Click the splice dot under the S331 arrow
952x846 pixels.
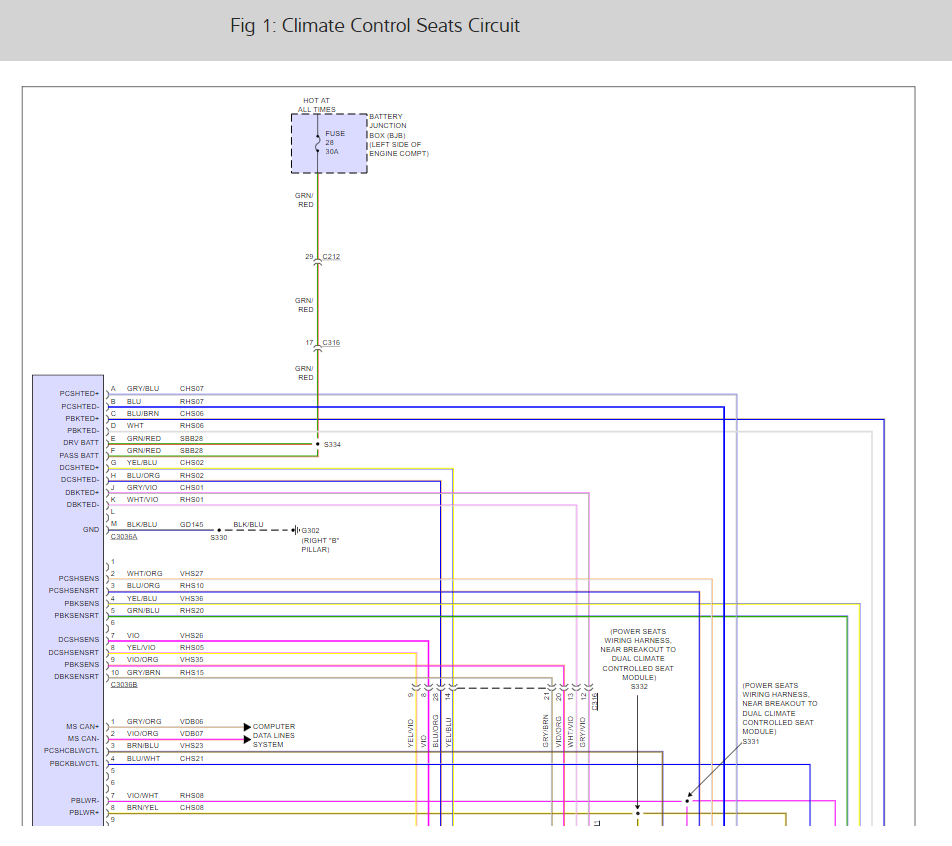pyautogui.click(x=687, y=800)
